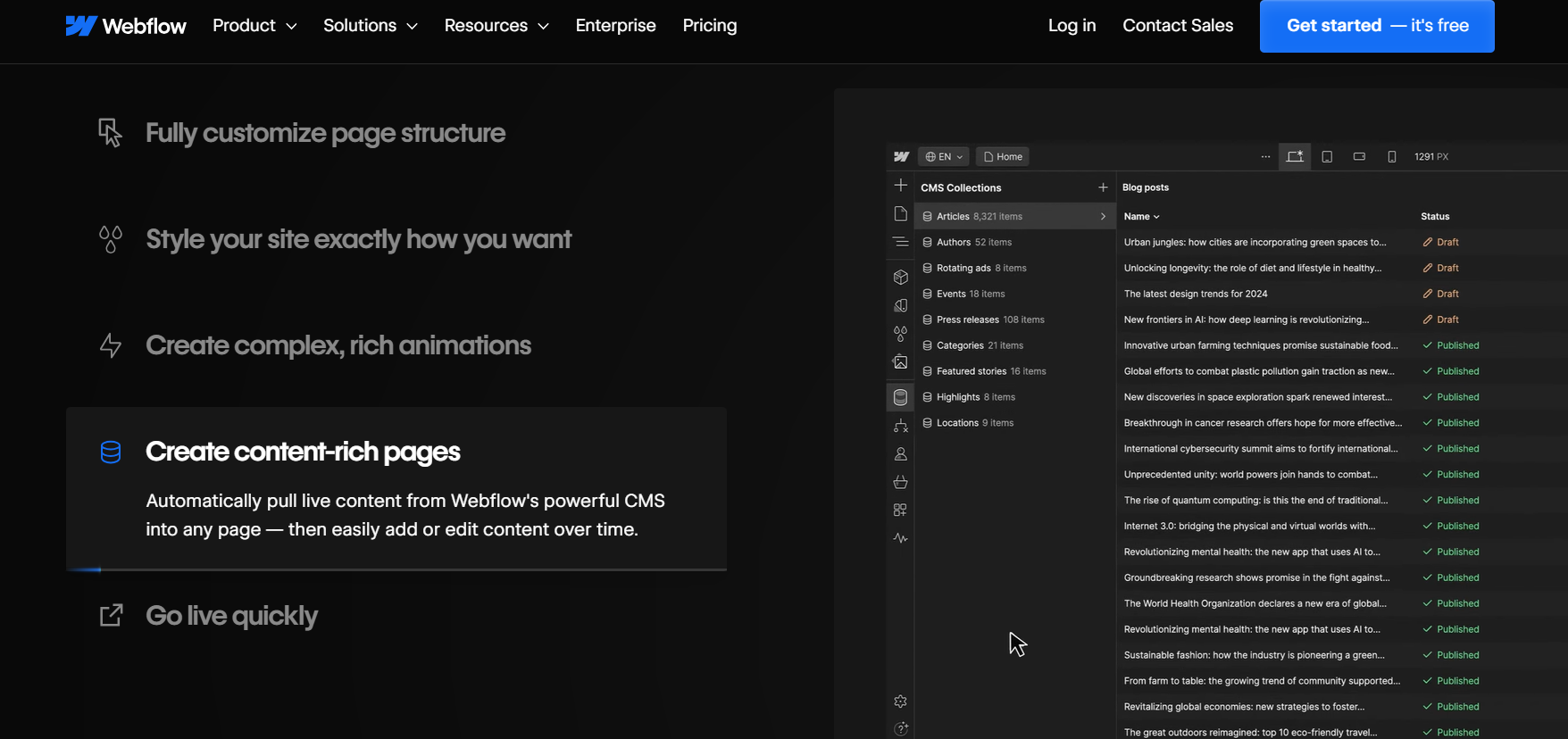Select the desktop breakpoint icon
The width and height of the screenshot is (1568, 739).
coord(1295,156)
